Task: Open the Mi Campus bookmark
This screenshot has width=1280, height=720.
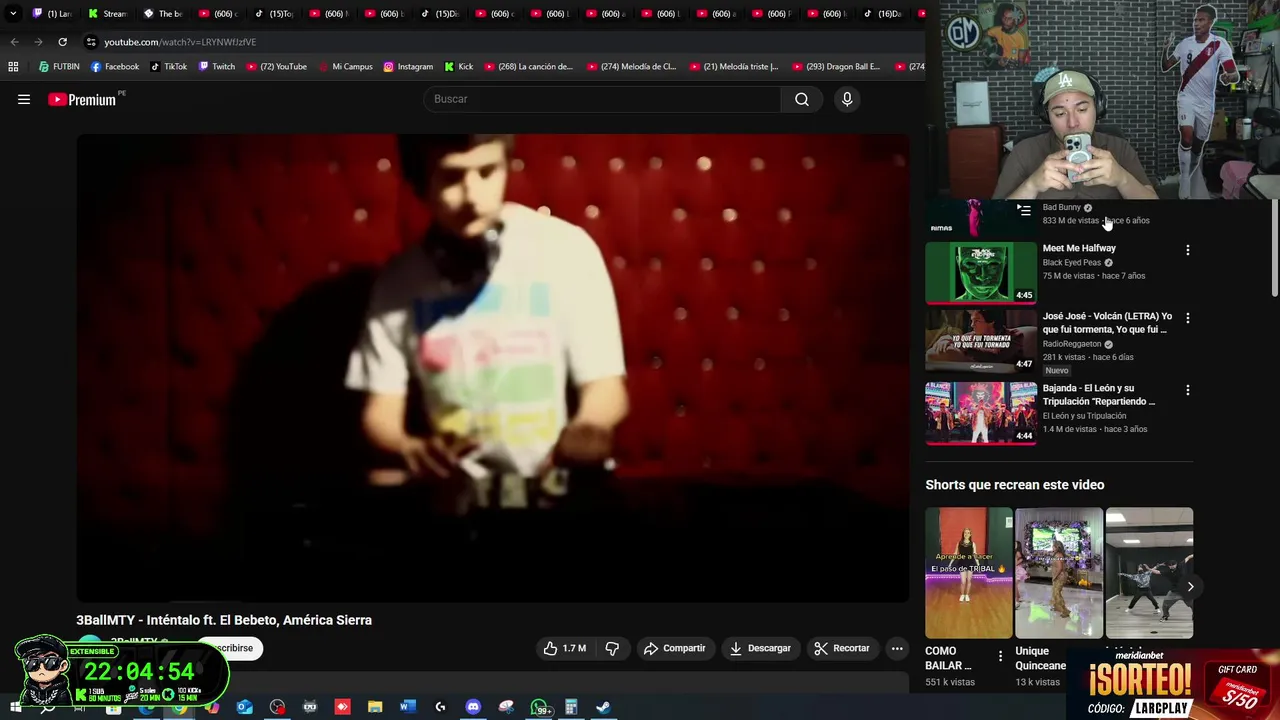Action: click(x=345, y=67)
